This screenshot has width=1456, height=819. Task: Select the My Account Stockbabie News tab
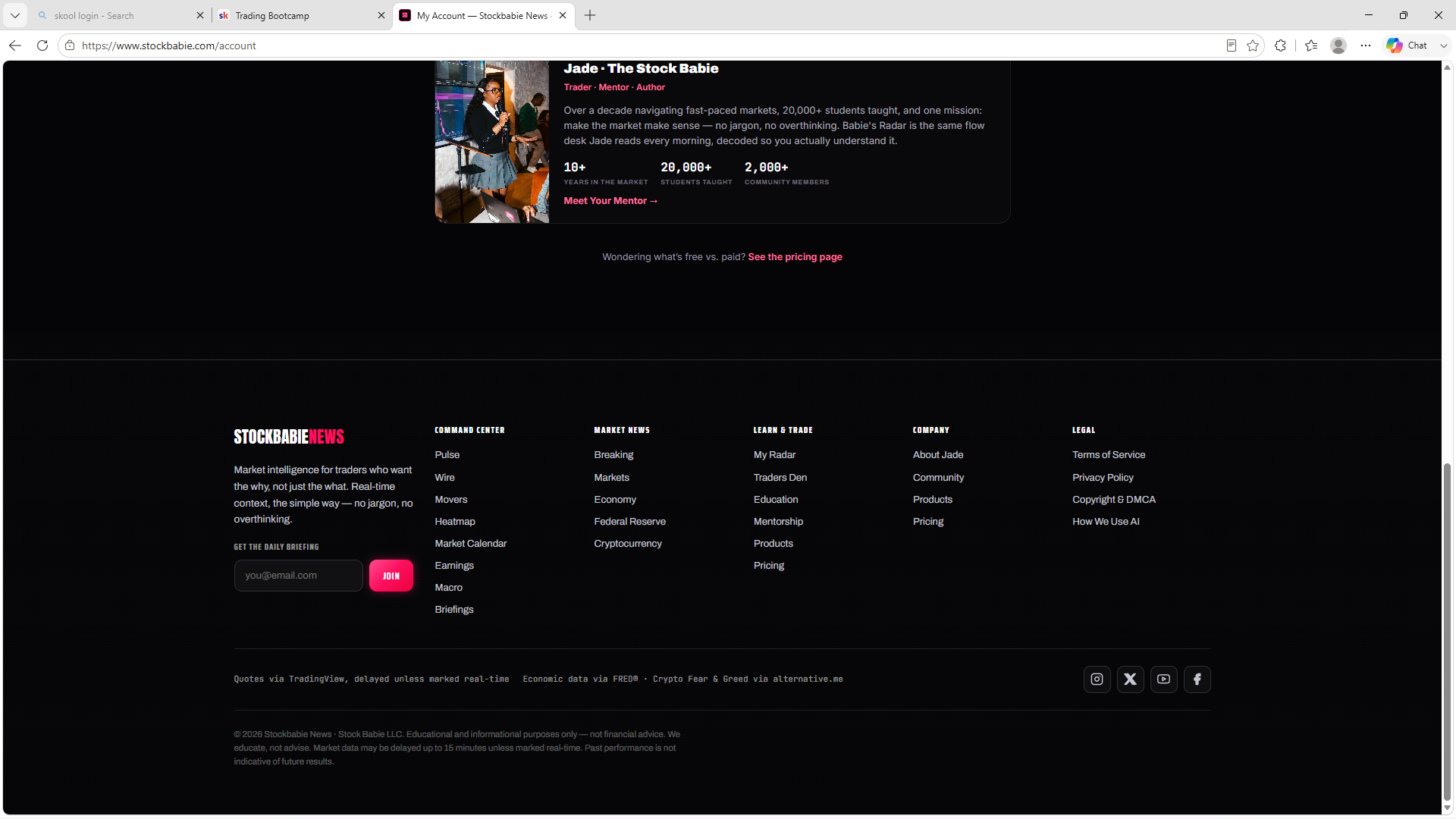[x=484, y=15]
